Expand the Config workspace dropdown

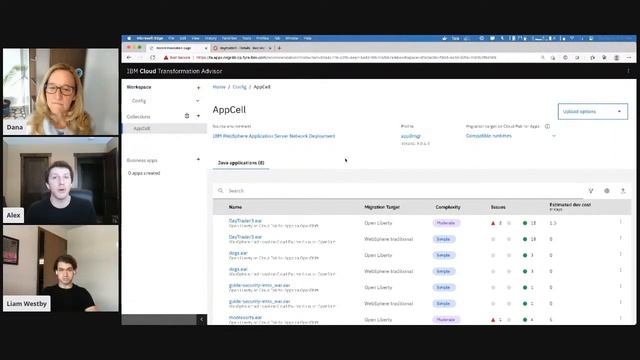(198, 101)
